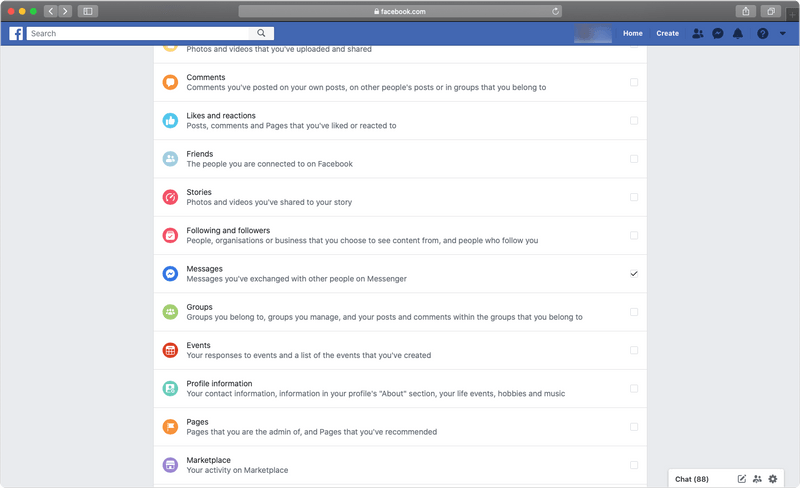The image size is (800, 488).
Task: Click the Safari back button
Action: pyautogui.click(x=51, y=11)
